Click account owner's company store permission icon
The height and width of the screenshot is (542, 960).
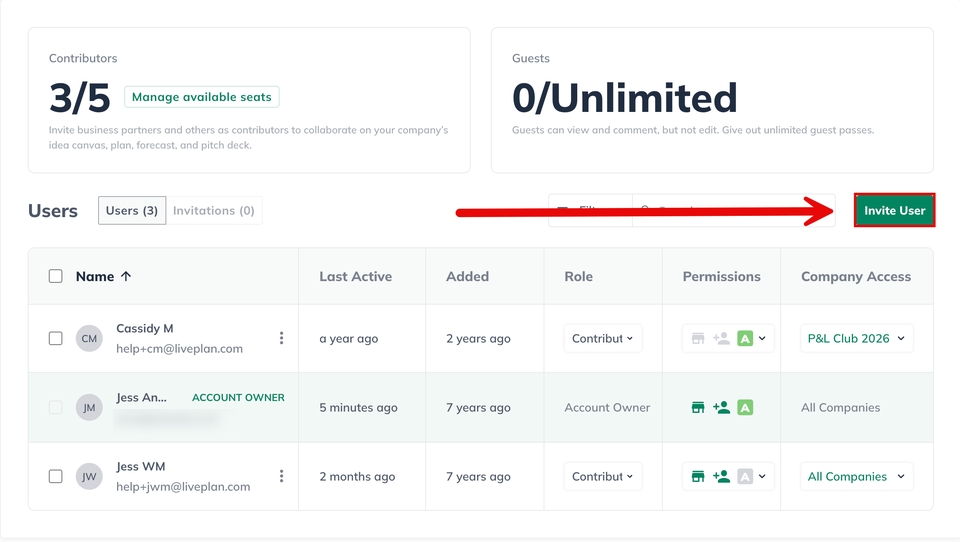(698, 407)
